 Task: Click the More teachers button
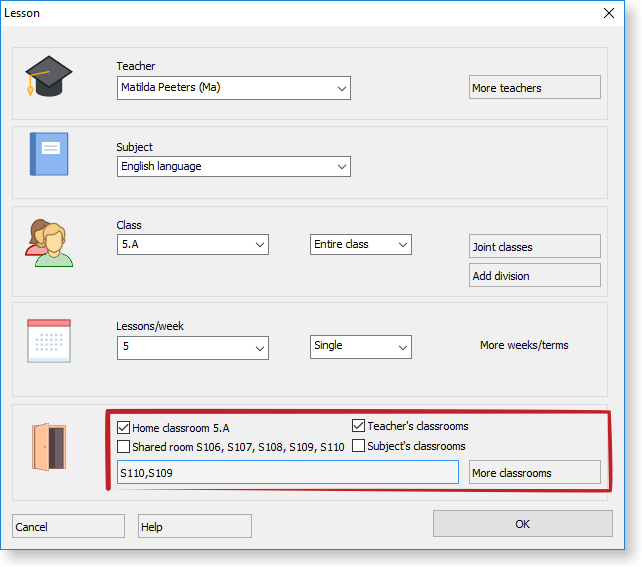534,88
